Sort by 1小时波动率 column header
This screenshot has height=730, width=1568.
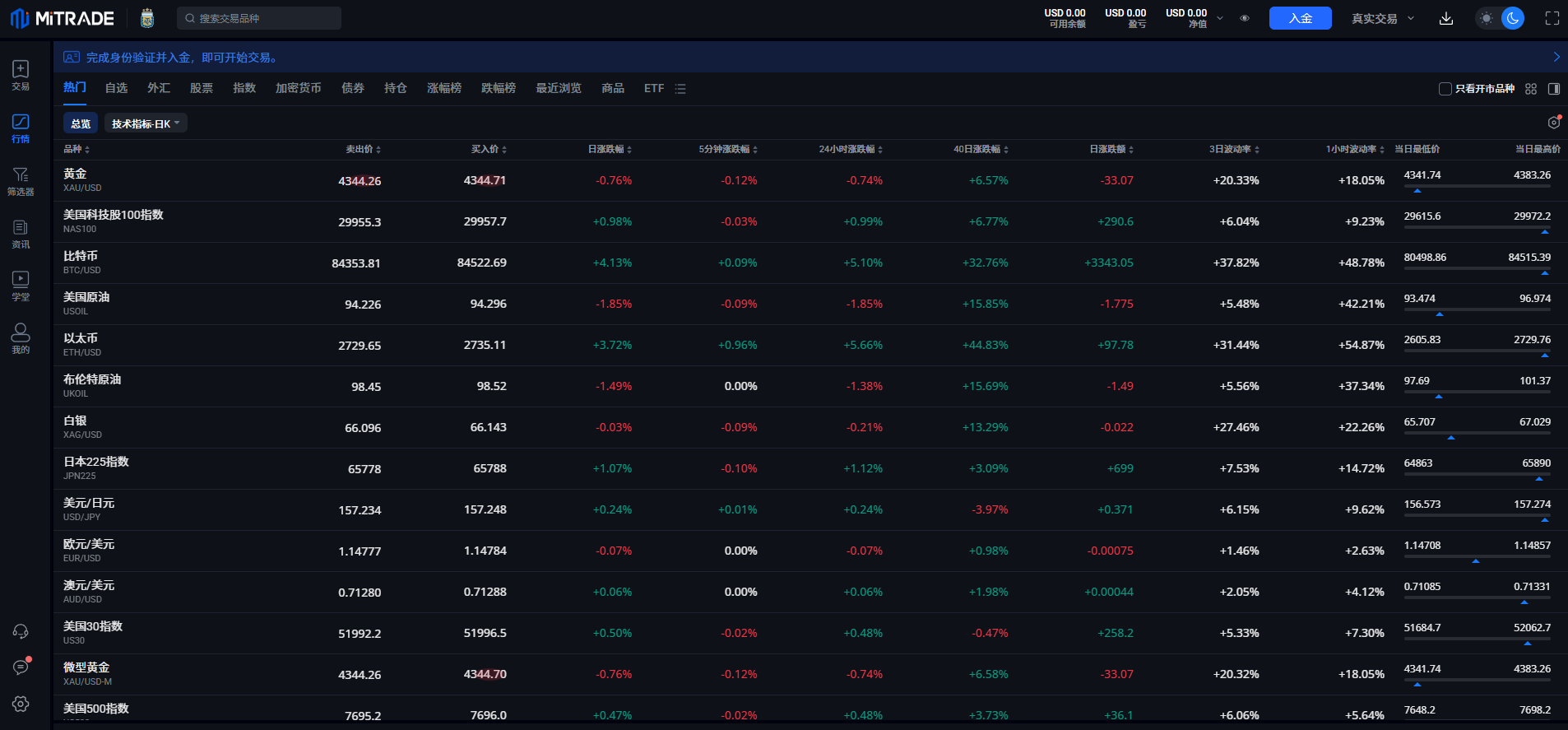(x=1355, y=149)
